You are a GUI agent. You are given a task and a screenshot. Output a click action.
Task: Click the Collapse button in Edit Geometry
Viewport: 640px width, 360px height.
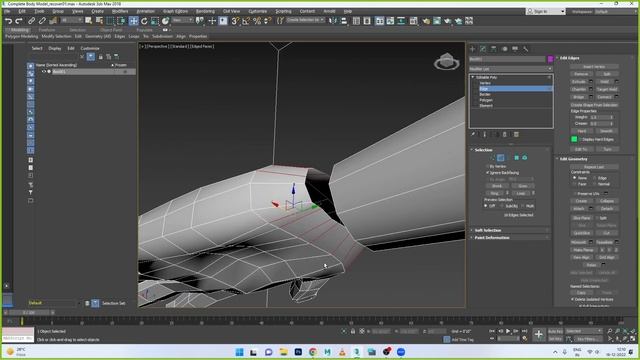click(607, 201)
